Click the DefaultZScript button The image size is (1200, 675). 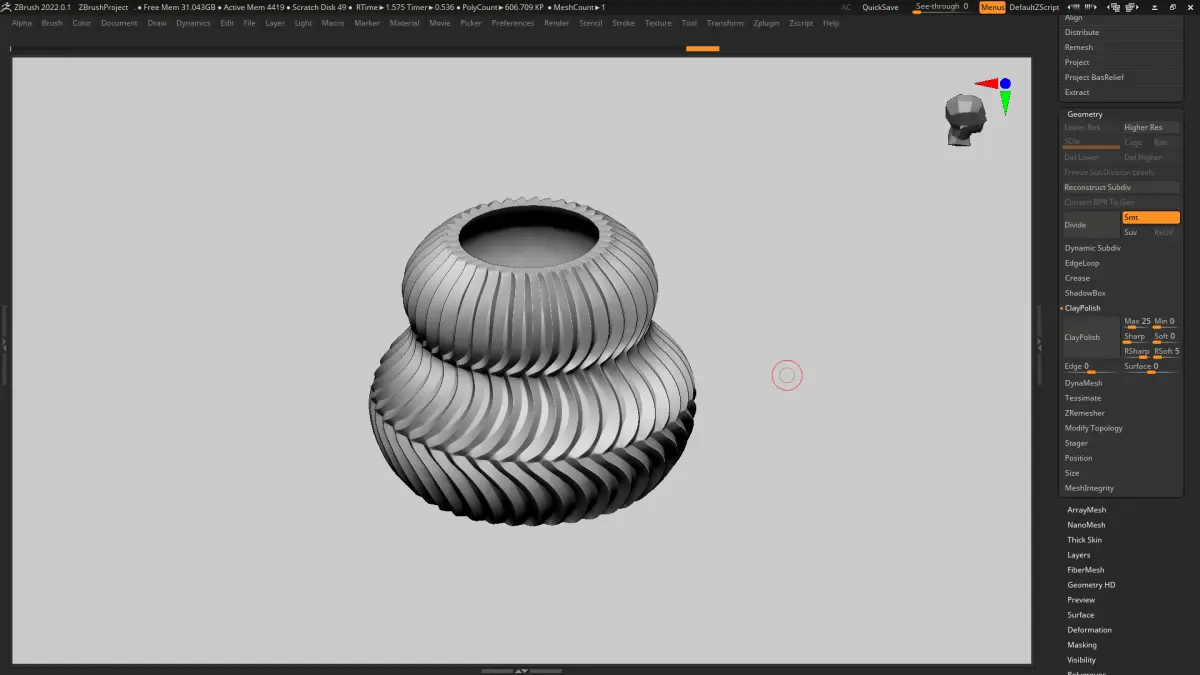[1035, 7]
